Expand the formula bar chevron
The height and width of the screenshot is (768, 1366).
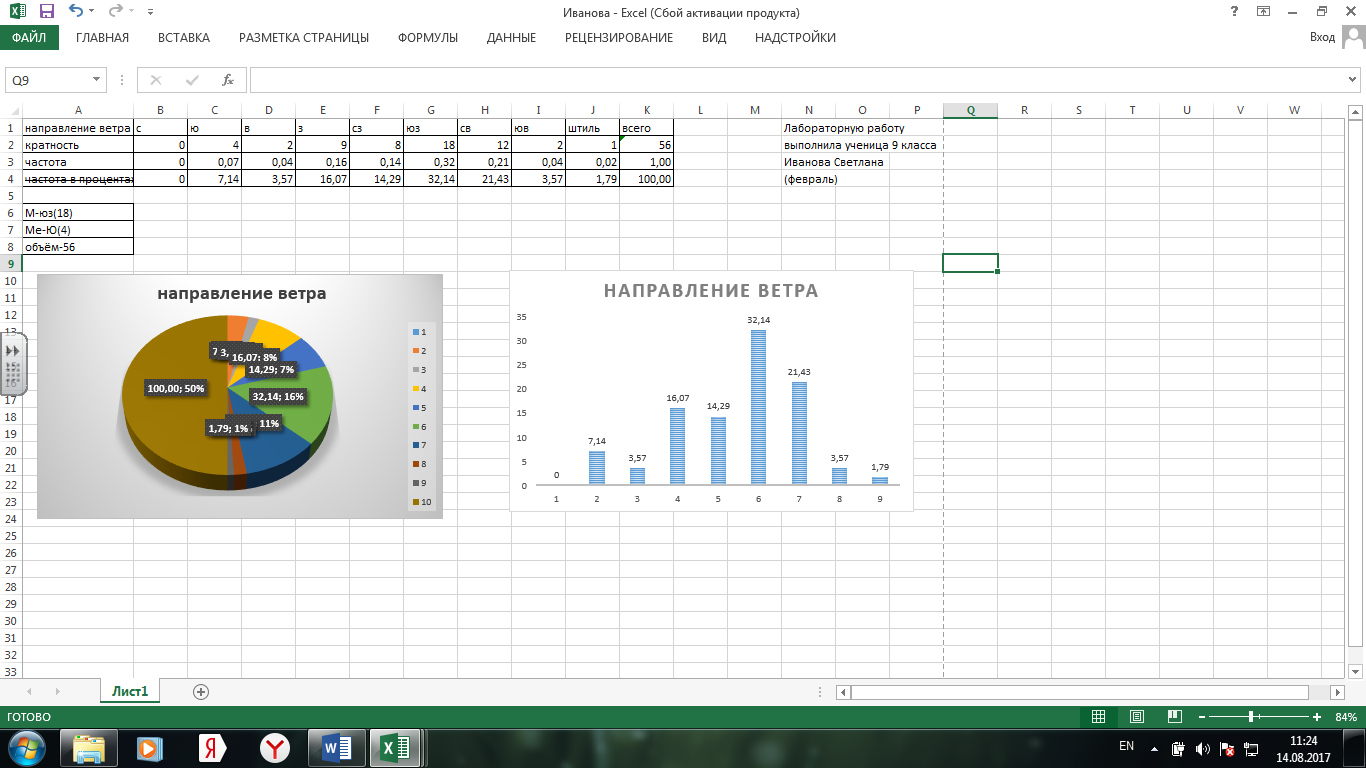point(1354,80)
